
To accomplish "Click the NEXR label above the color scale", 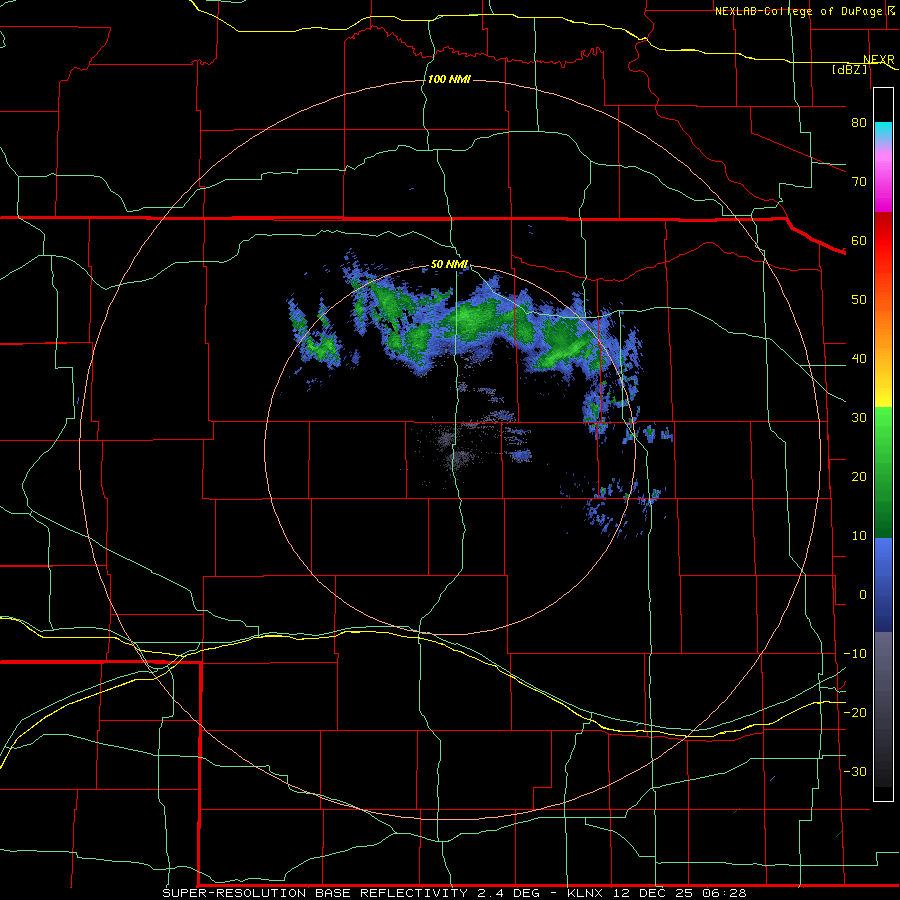I will pyautogui.click(x=879, y=60).
